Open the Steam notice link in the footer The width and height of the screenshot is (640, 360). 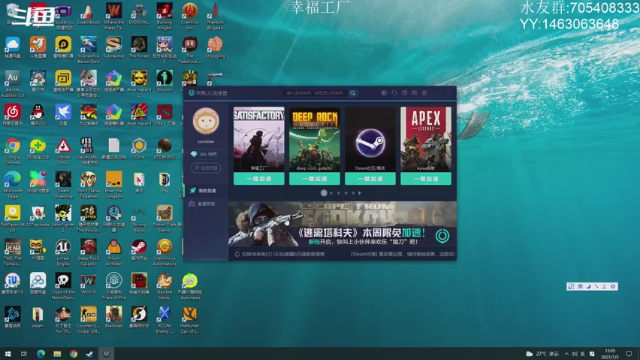(x=402, y=254)
